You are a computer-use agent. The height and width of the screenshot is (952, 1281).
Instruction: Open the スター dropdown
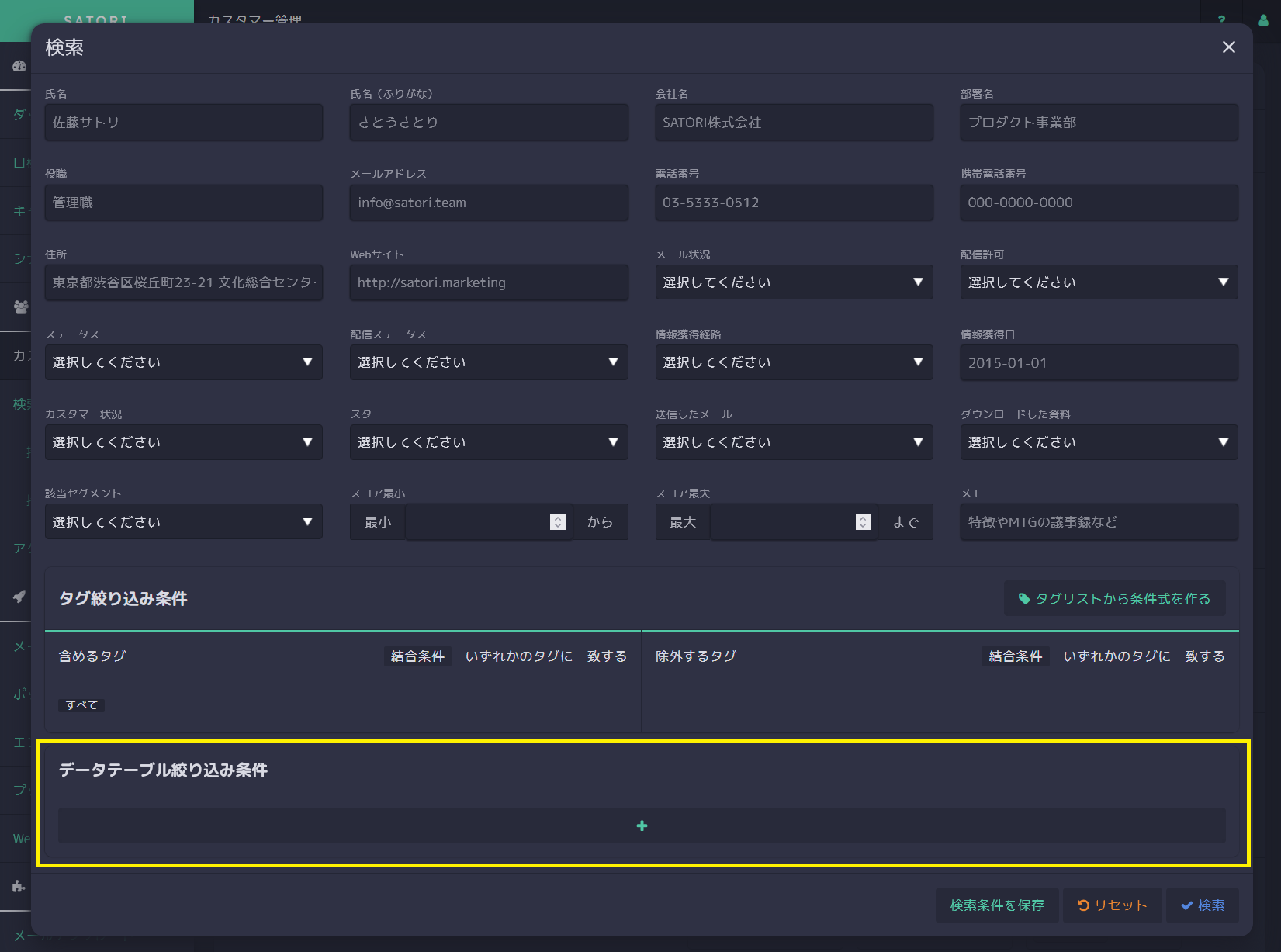pyautogui.click(x=489, y=442)
